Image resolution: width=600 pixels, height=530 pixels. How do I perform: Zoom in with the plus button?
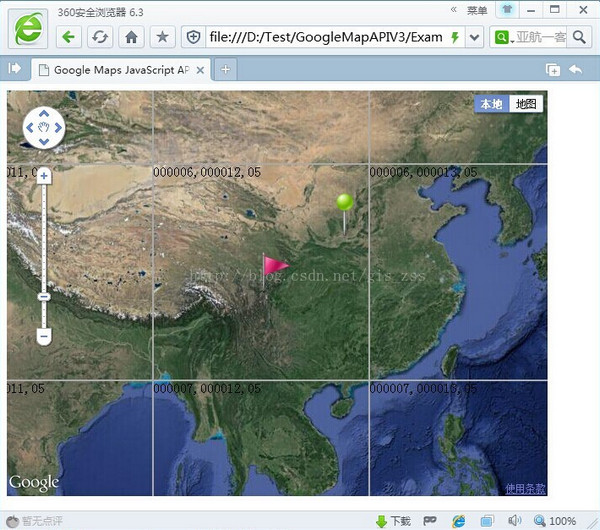point(44,176)
